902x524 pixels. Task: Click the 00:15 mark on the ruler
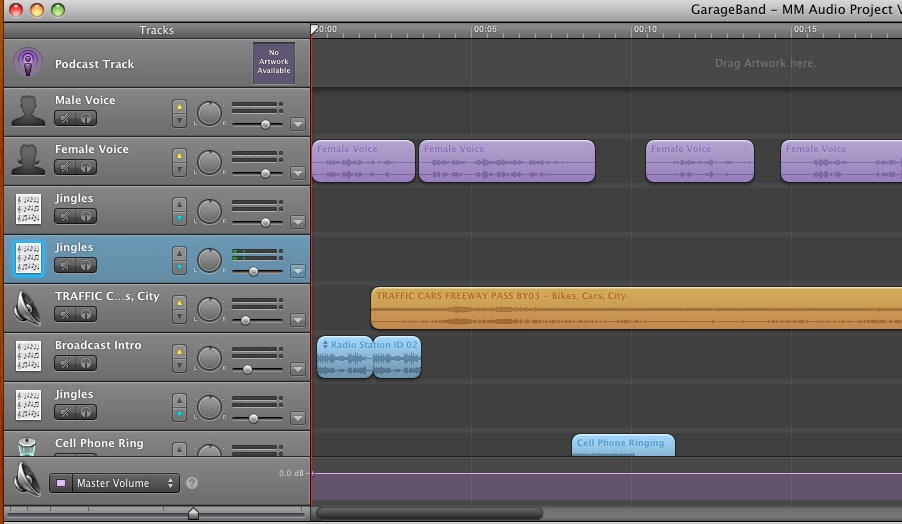(x=804, y=29)
